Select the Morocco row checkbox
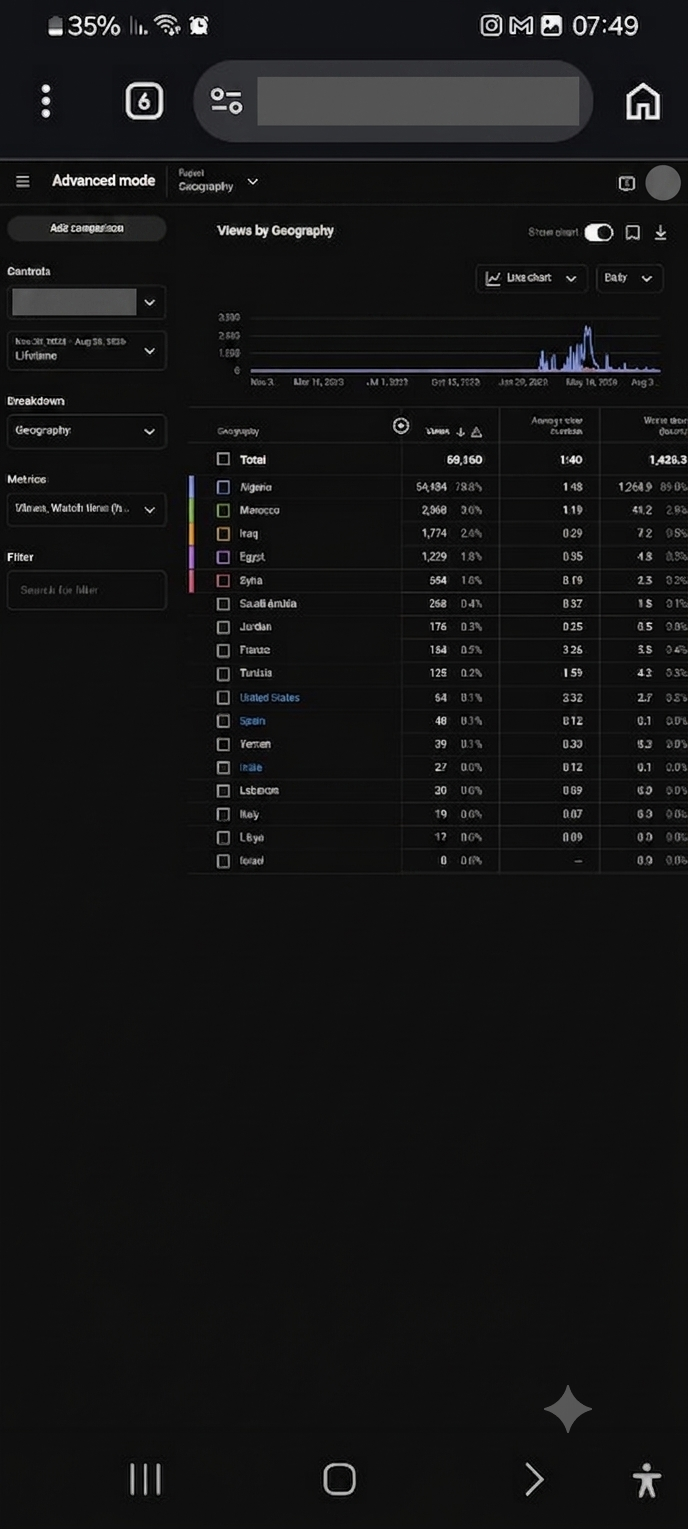The image size is (688, 1529). click(x=223, y=510)
